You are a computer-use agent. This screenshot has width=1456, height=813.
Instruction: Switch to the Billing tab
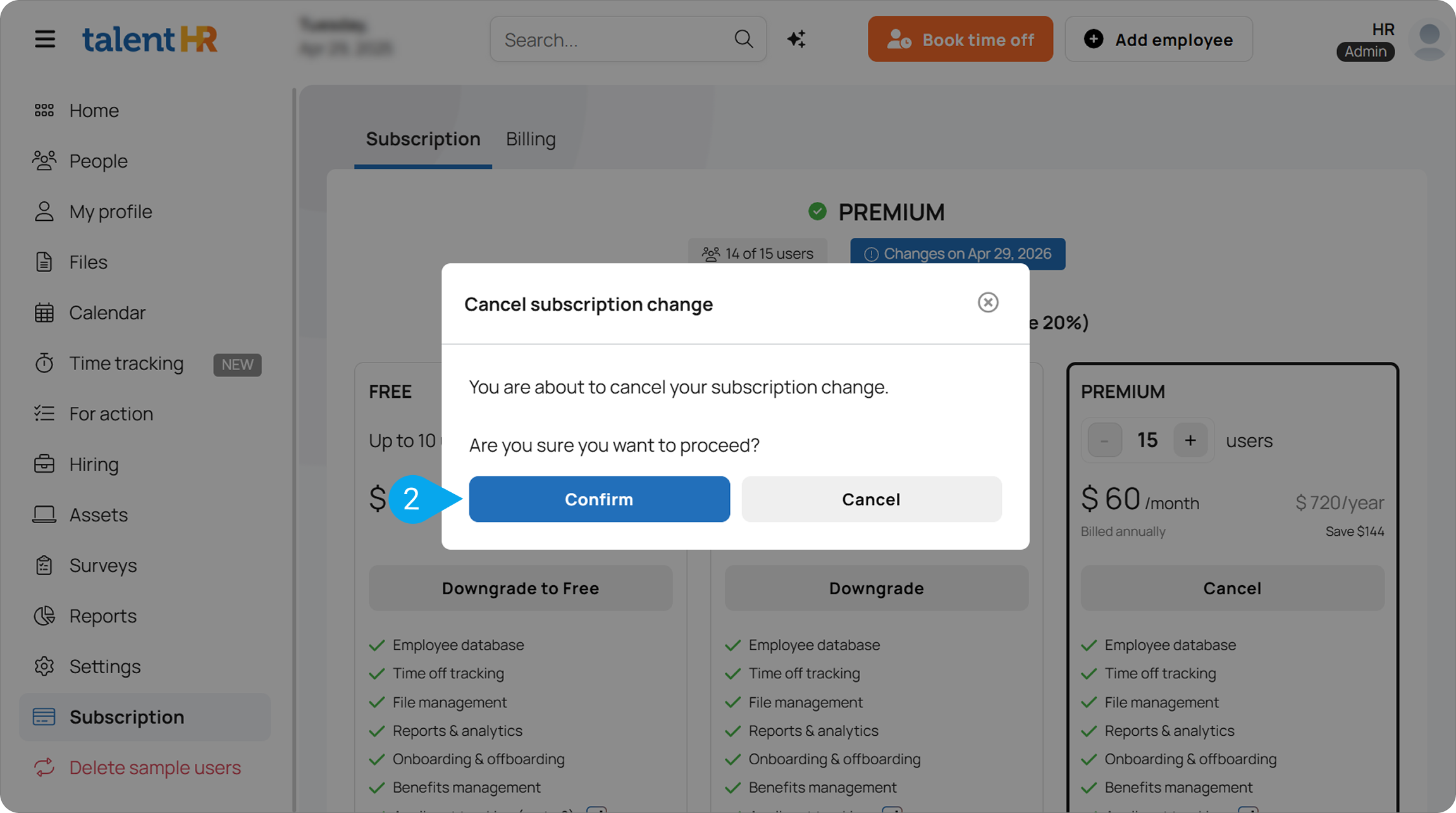coord(531,139)
